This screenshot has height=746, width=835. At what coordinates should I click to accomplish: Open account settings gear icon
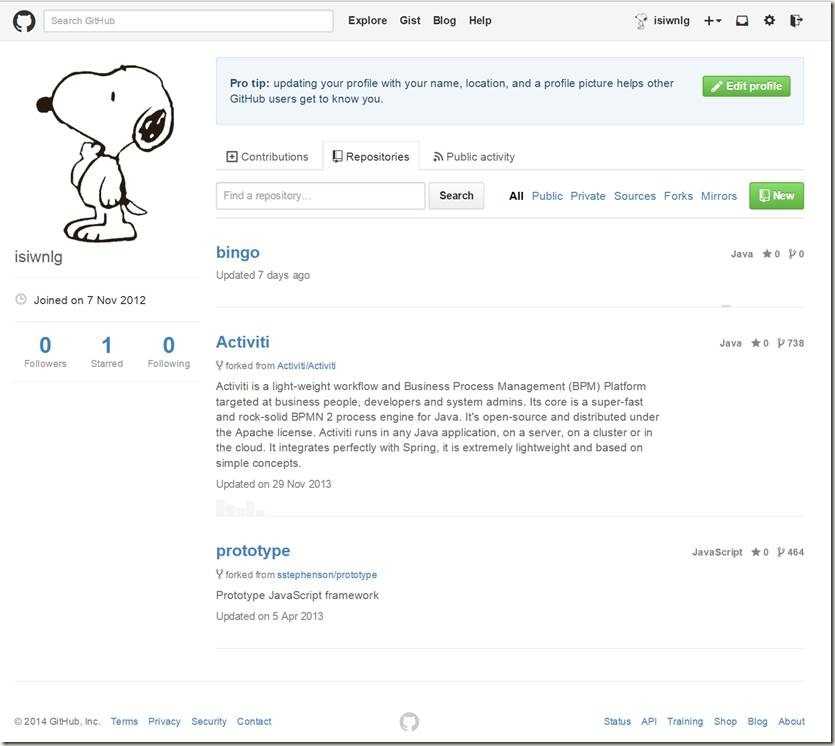coord(769,21)
